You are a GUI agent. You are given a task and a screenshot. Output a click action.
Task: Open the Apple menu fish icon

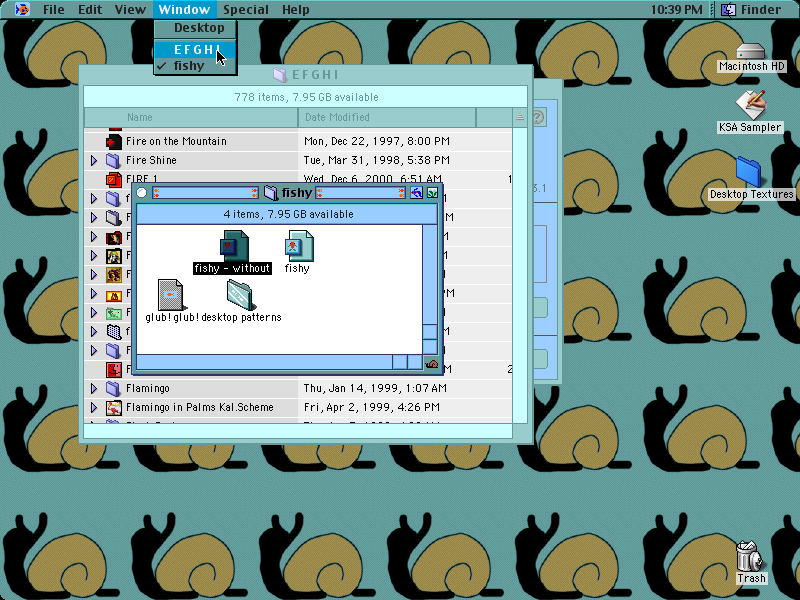pos(22,9)
